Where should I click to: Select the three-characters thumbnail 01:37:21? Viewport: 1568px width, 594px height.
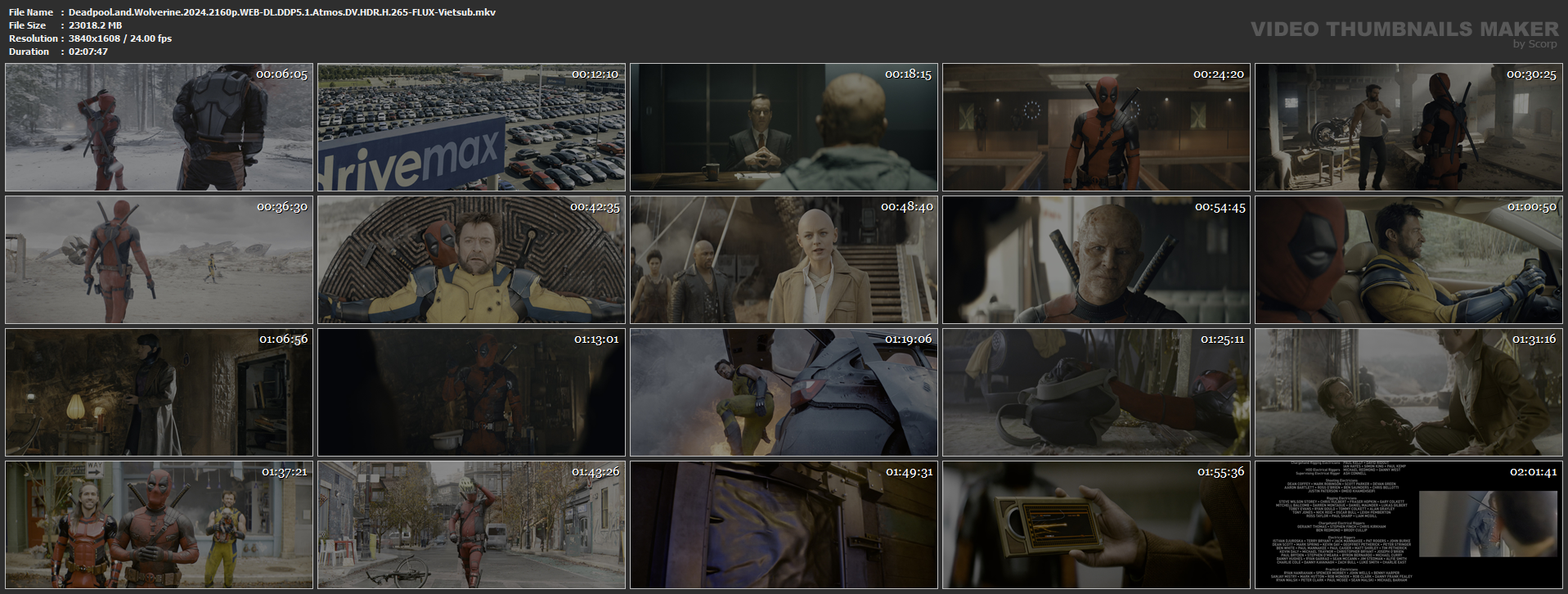pyautogui.click(x=159, y=525)
